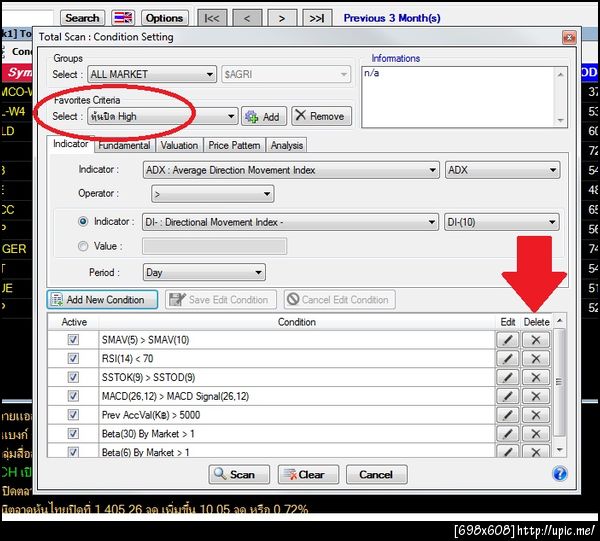Open the $AGRI sector dropdown
This screenshot has width=600, height=541.
(x=286, y=74)
